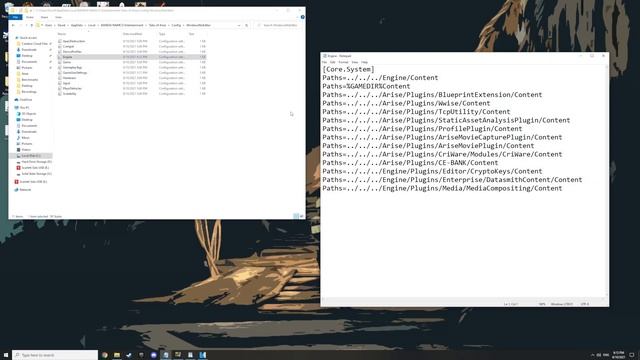Image resolution: width=640 pixels, height=360 pixels.
Task: Open the Share tab in File Explorer
Action: [x=44, y=17]
